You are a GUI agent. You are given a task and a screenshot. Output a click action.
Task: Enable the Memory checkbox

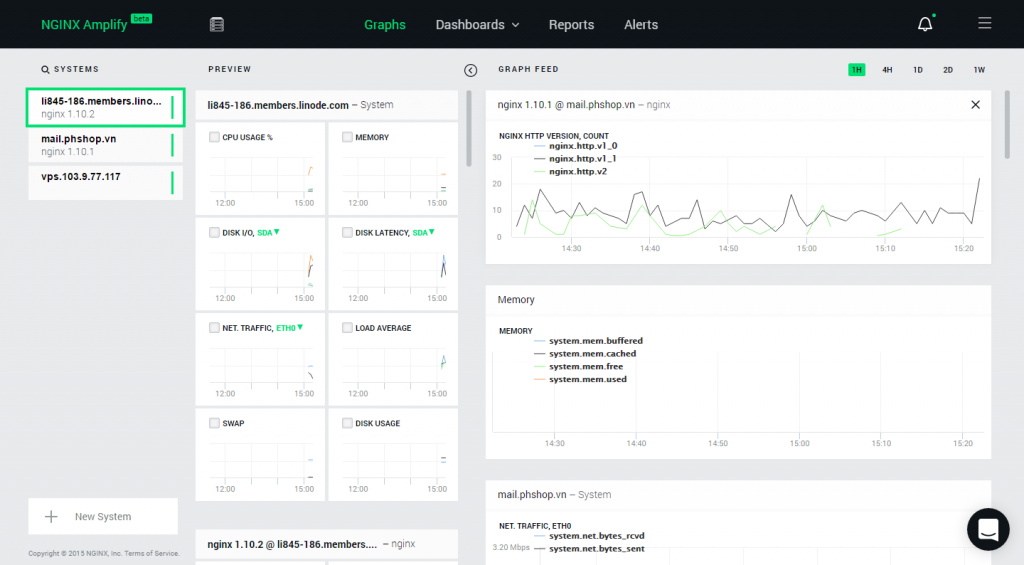click(x=347, y=137)
